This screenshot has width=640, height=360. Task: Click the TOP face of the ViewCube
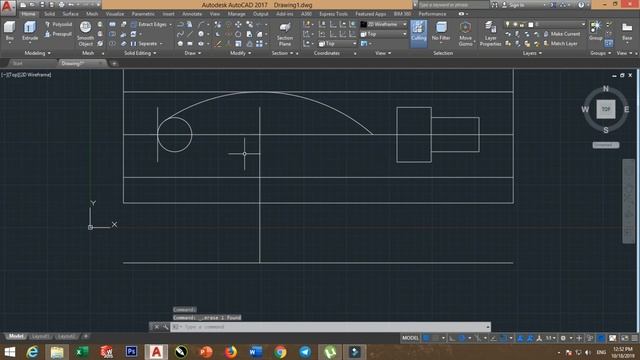606,109
